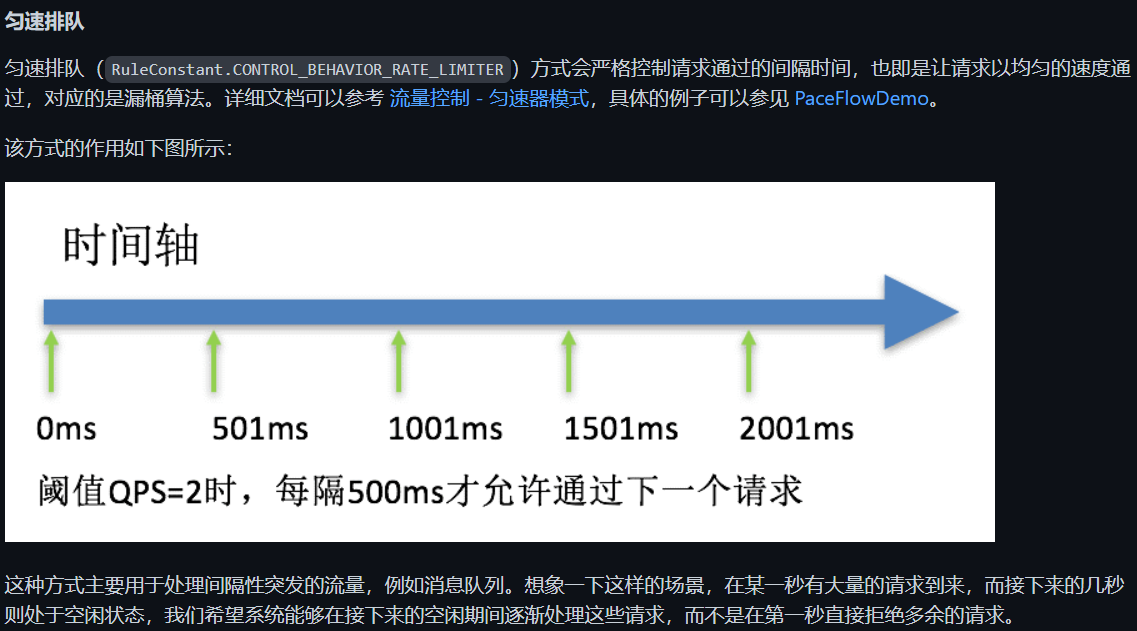1137x631 pixels.
Task: Click the 1001ms timeline marker label
Action: click(445, 430)
